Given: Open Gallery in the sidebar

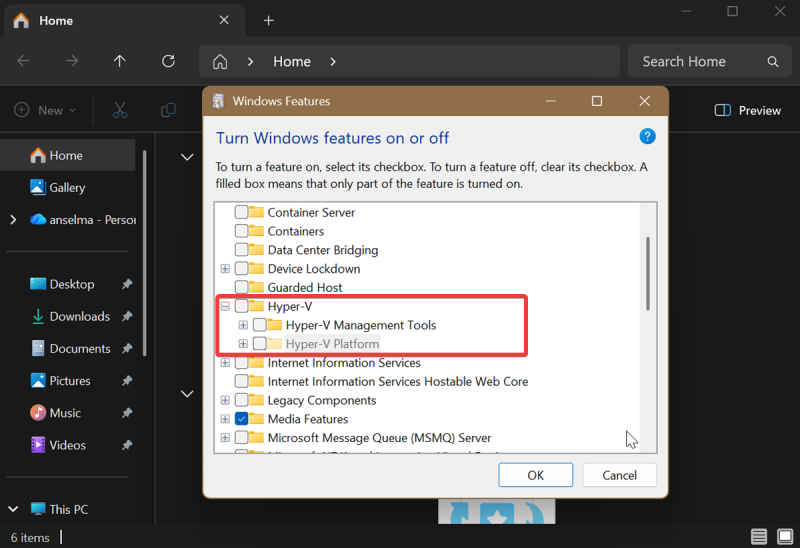Looking at the screenshot, I should coord(67,188).
